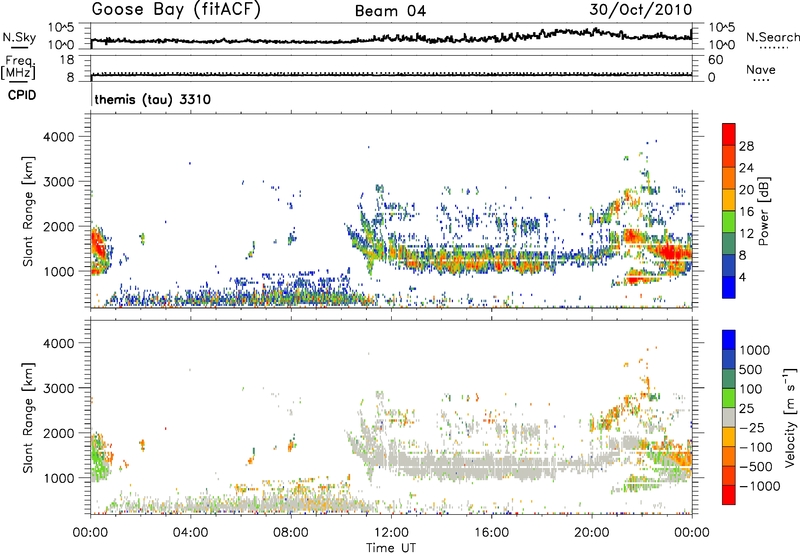Click the '28' Power colorbar tick

point(746,146)
